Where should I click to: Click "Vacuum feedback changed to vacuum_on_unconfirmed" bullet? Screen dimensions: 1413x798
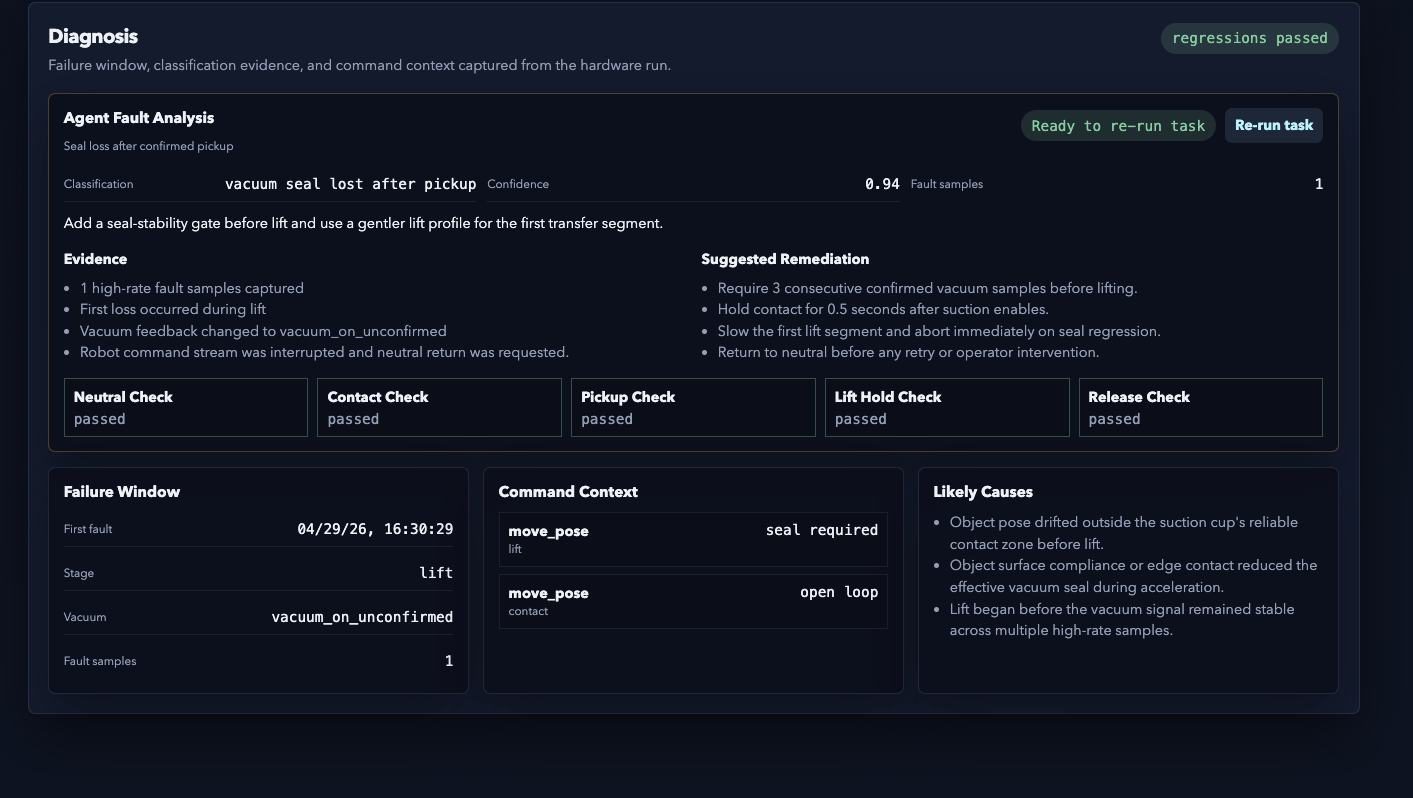point(263,331)
